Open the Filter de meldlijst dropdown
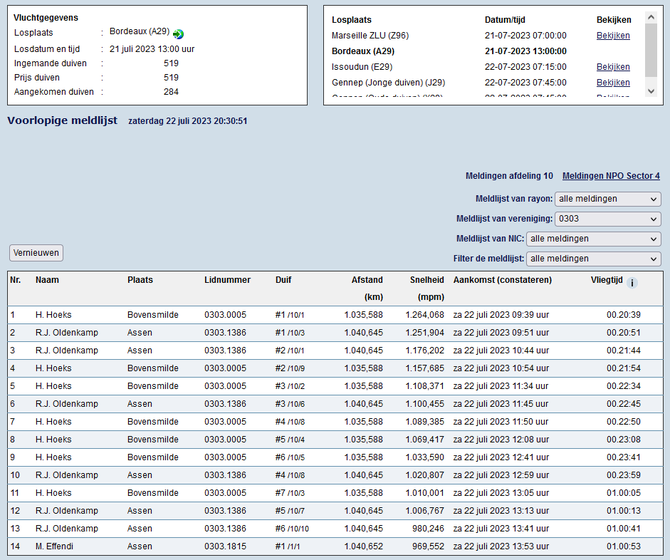 pos(593,259)
